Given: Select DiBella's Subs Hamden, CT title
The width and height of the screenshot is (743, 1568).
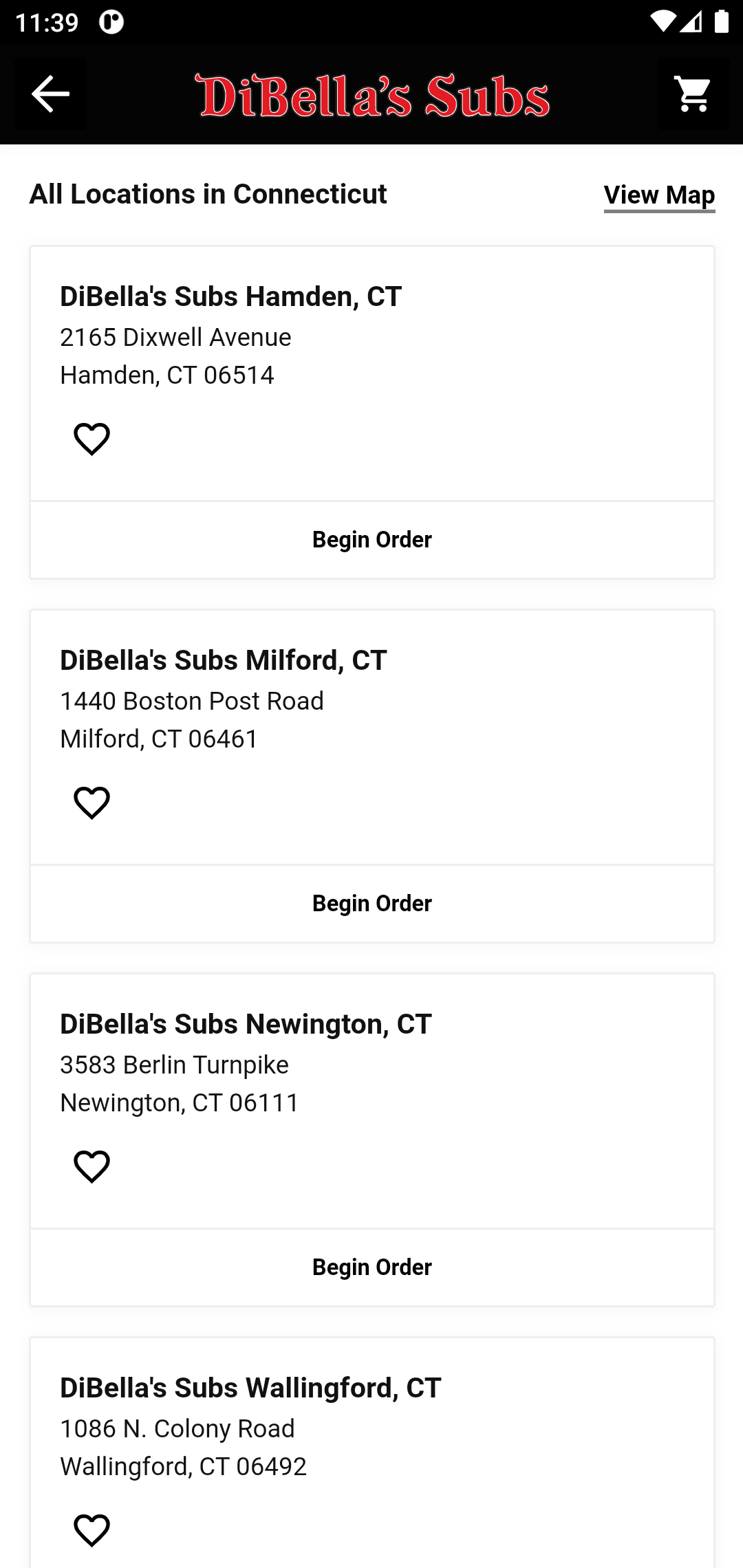Looking at the screenshot, I should (231, 296).
